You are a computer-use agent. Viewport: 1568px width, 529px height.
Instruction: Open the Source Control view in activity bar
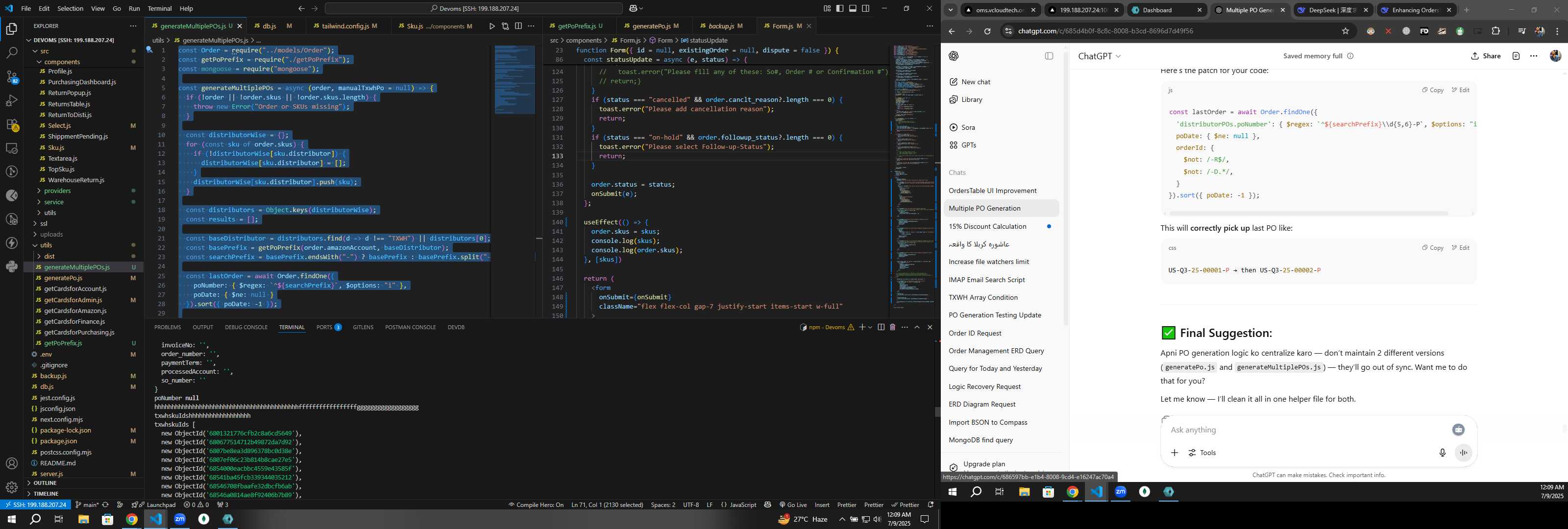[x=12, y=77]
